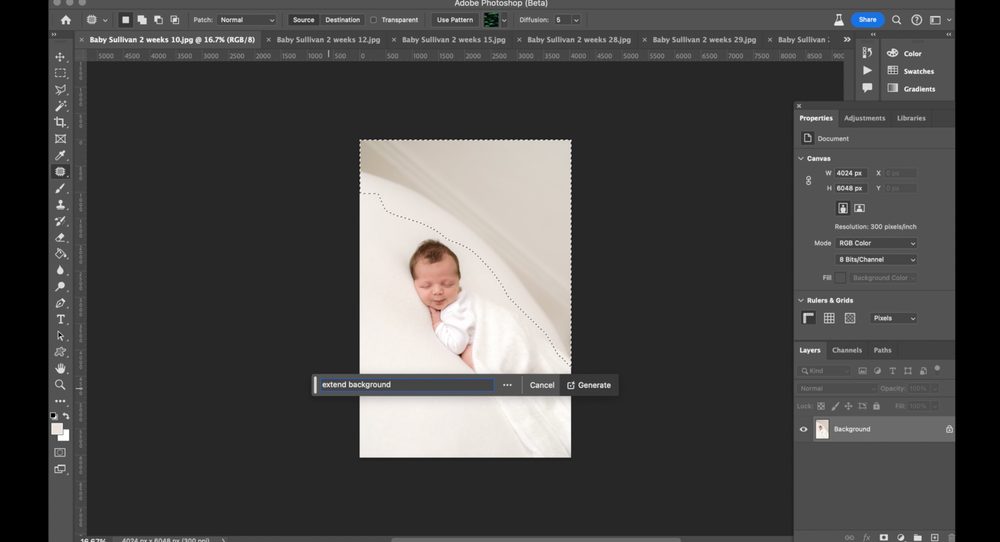Screen dimensions: 1000x542
Task: Select the Type tool
Action: [x=60, y=319]
